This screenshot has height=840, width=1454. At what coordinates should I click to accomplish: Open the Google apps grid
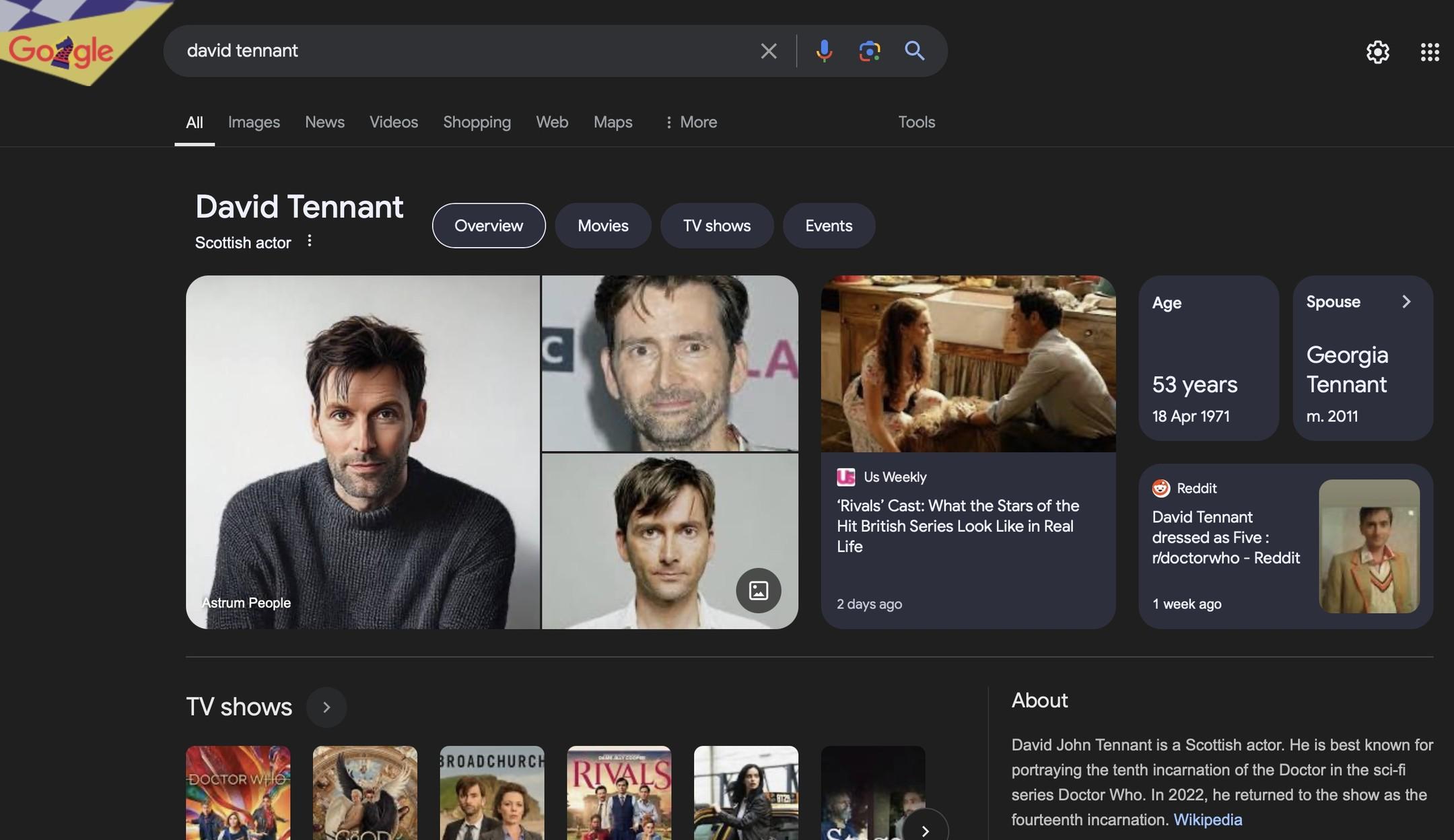click(x=1429, y=52)
